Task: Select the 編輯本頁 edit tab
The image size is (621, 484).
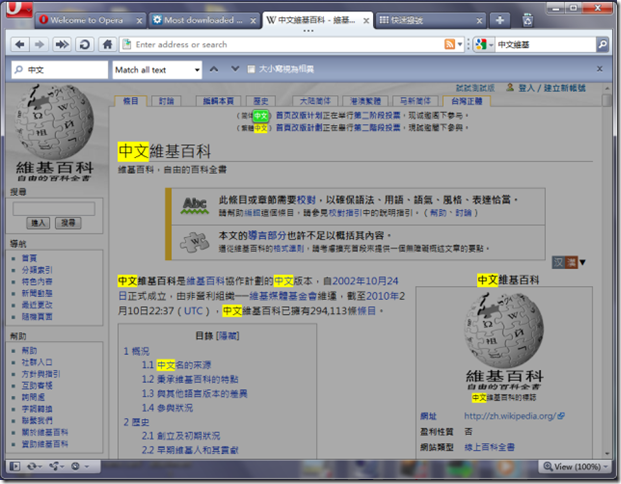Action: click(218, 101)
